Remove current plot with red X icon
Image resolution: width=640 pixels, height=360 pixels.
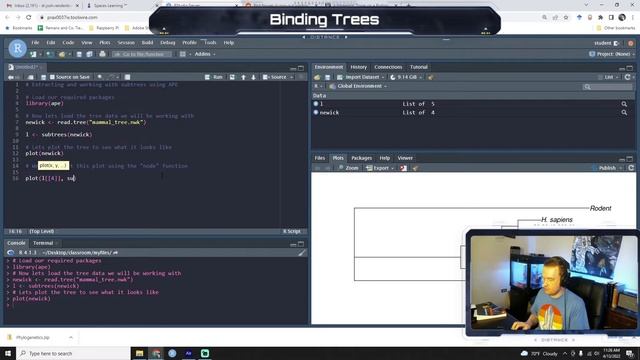403,168
